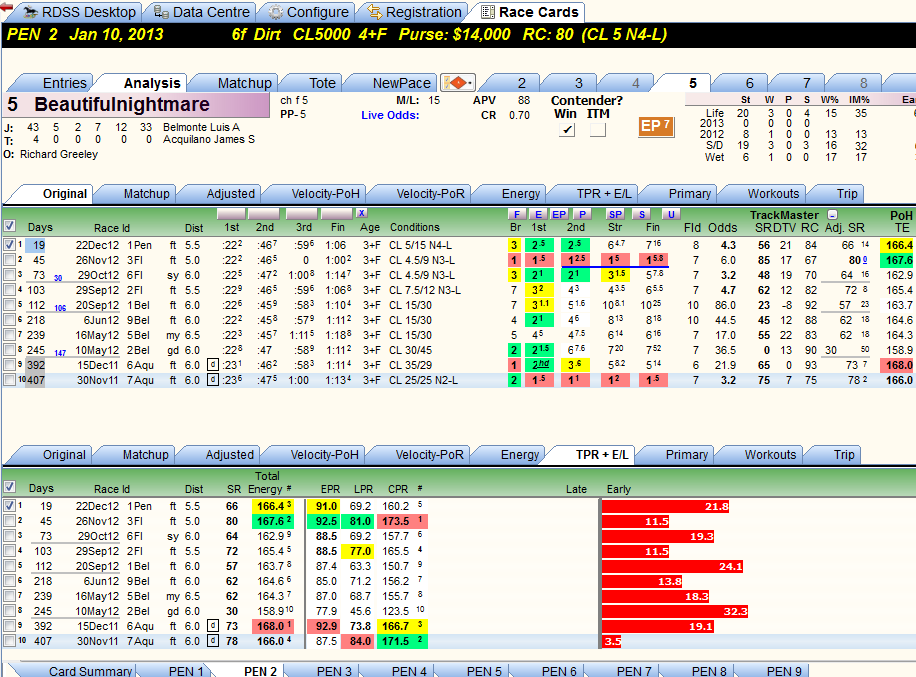
Task: Click the blue X button beside Age column
Action: pyautogui.click(x=362, y=213)
